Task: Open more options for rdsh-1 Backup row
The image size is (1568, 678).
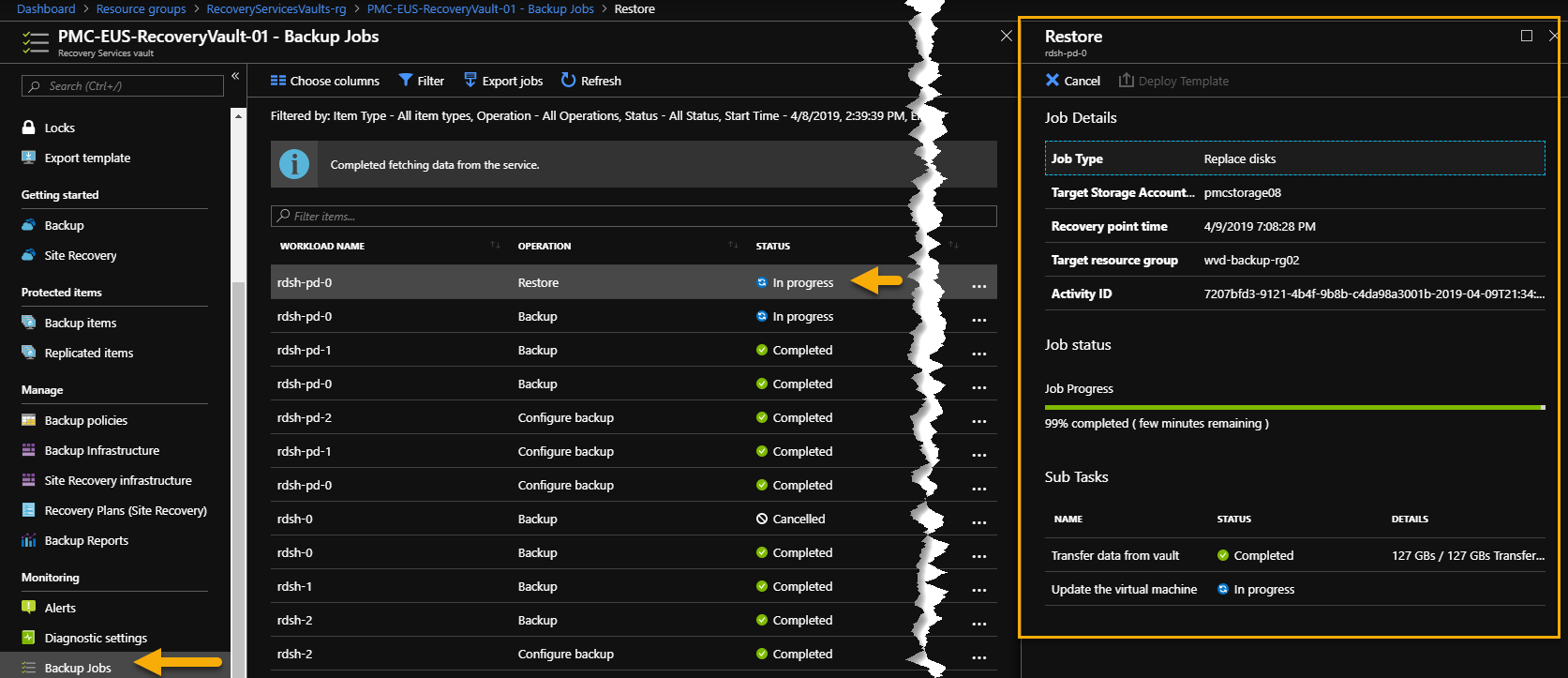Action: click(x=978, y=589)
